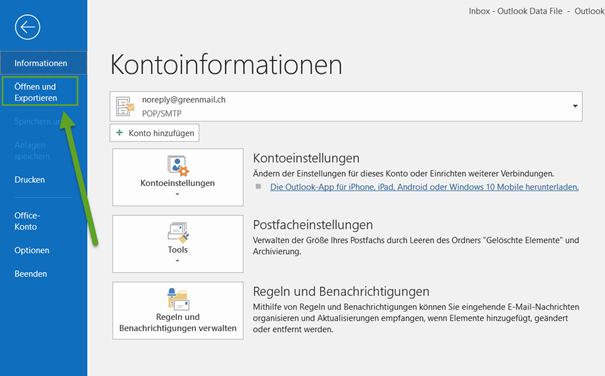This screenshot has width=605, height=376.
Task: Click the Konto hinzufügen button
Action: coord(154,133)
